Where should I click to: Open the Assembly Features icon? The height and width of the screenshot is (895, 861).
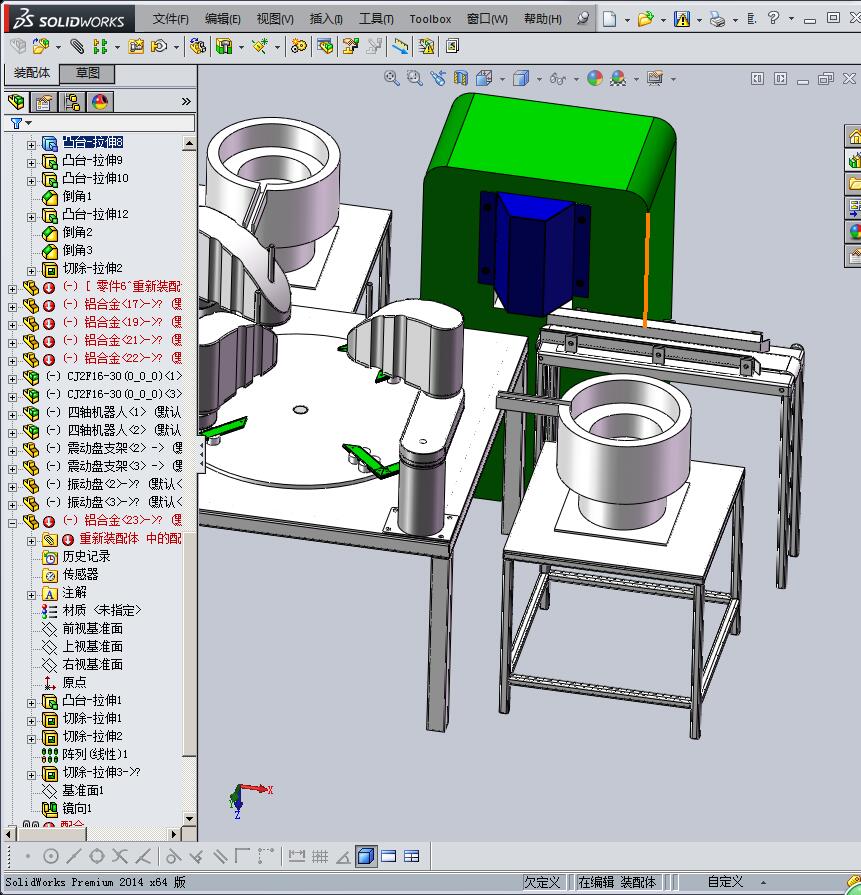pyautogui.click(x=224, y=46)
